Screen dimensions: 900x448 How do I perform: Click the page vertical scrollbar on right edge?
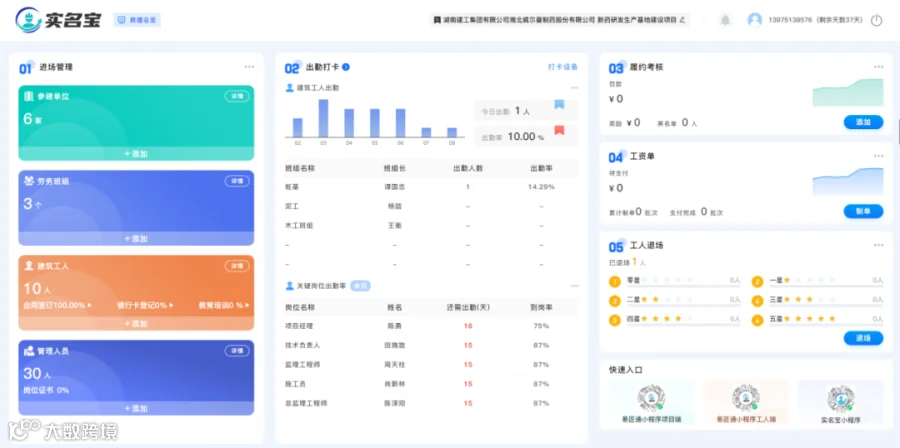point(898,131)
